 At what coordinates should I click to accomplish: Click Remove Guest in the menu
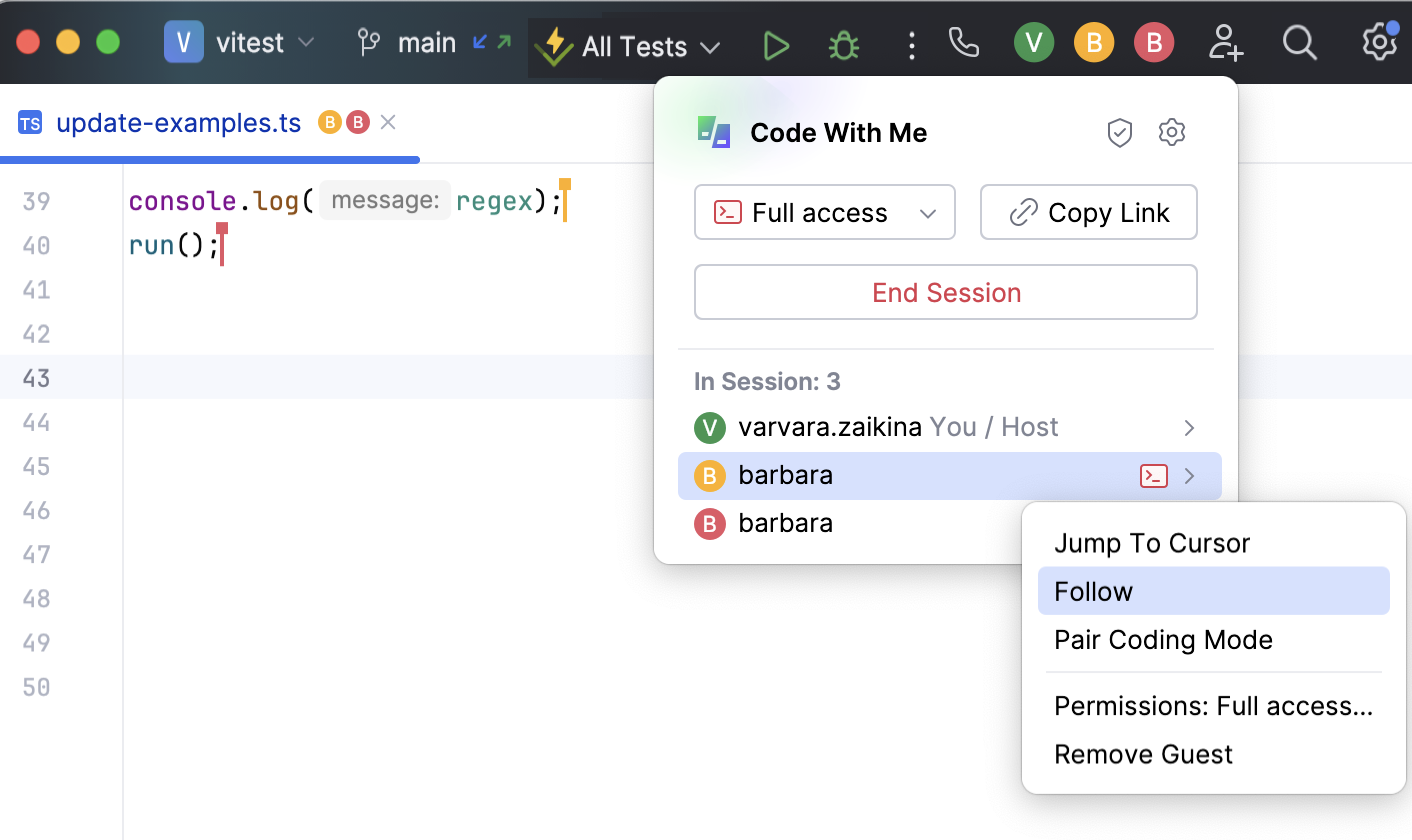click(1143, 754)
